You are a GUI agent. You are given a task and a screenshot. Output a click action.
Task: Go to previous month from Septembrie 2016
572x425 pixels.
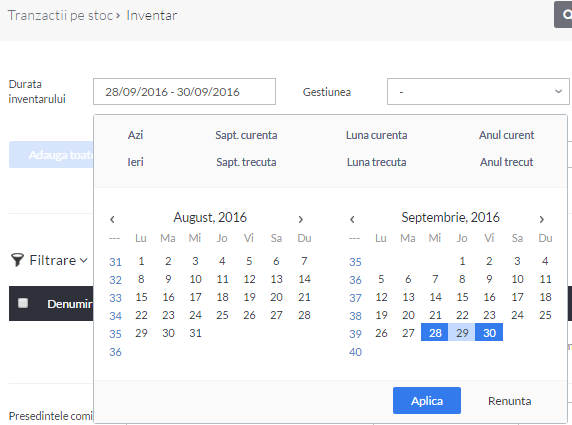pyautogui.click(x=352, y=219)
